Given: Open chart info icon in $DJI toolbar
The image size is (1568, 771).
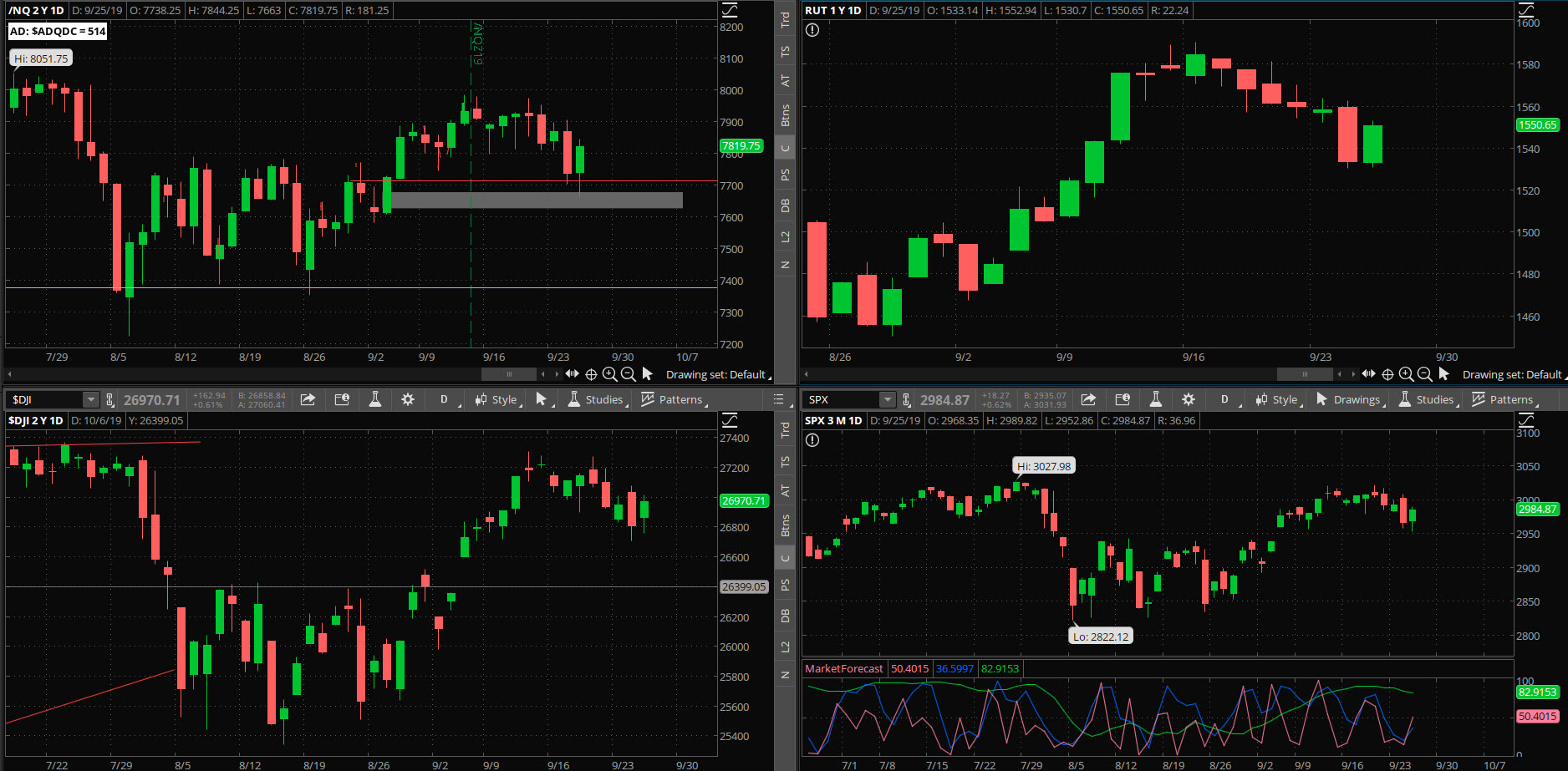Looking at the screenshot, I should click(342, 399).
